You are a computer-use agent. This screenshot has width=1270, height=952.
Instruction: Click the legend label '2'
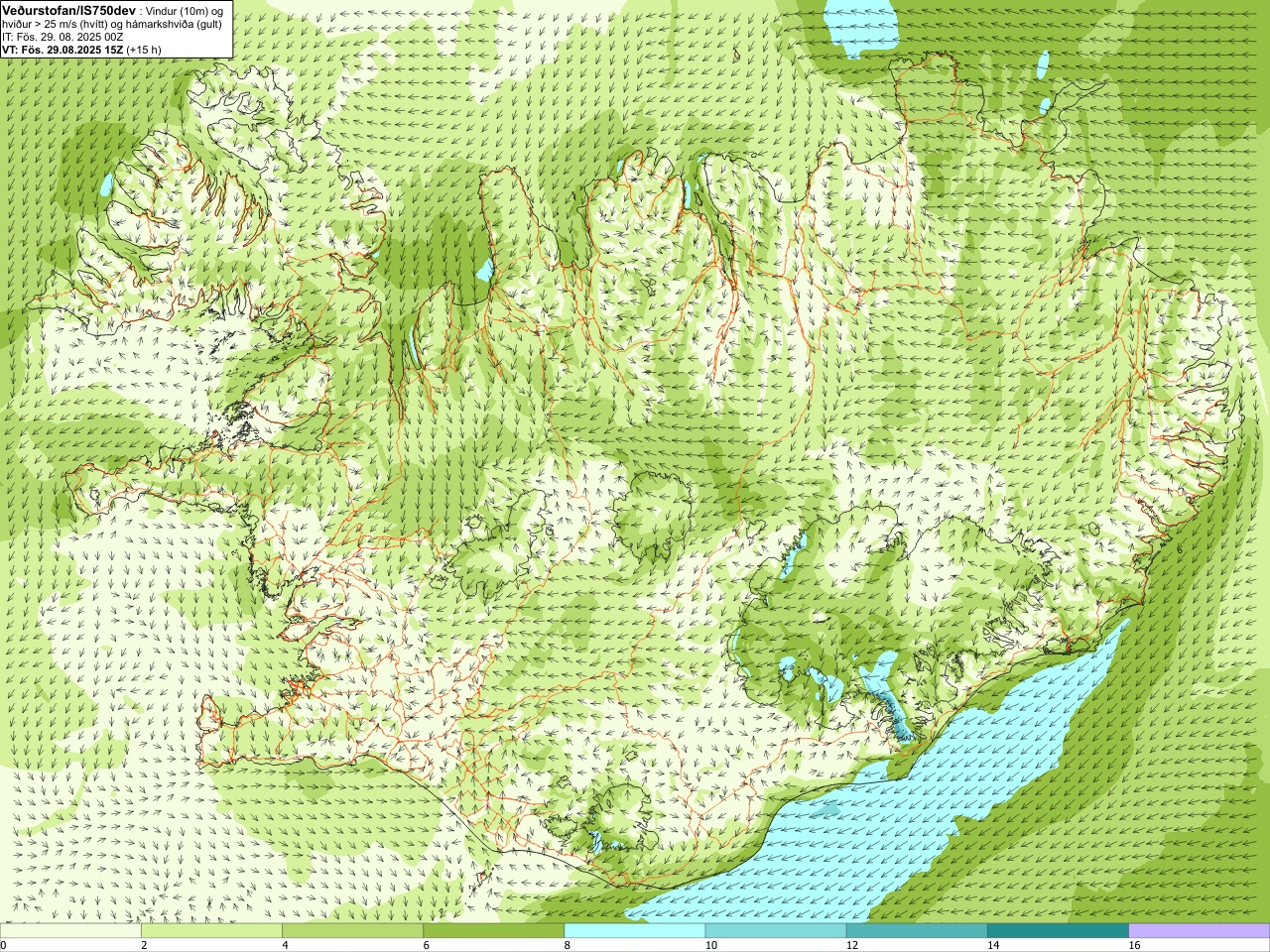pos(144,945)
